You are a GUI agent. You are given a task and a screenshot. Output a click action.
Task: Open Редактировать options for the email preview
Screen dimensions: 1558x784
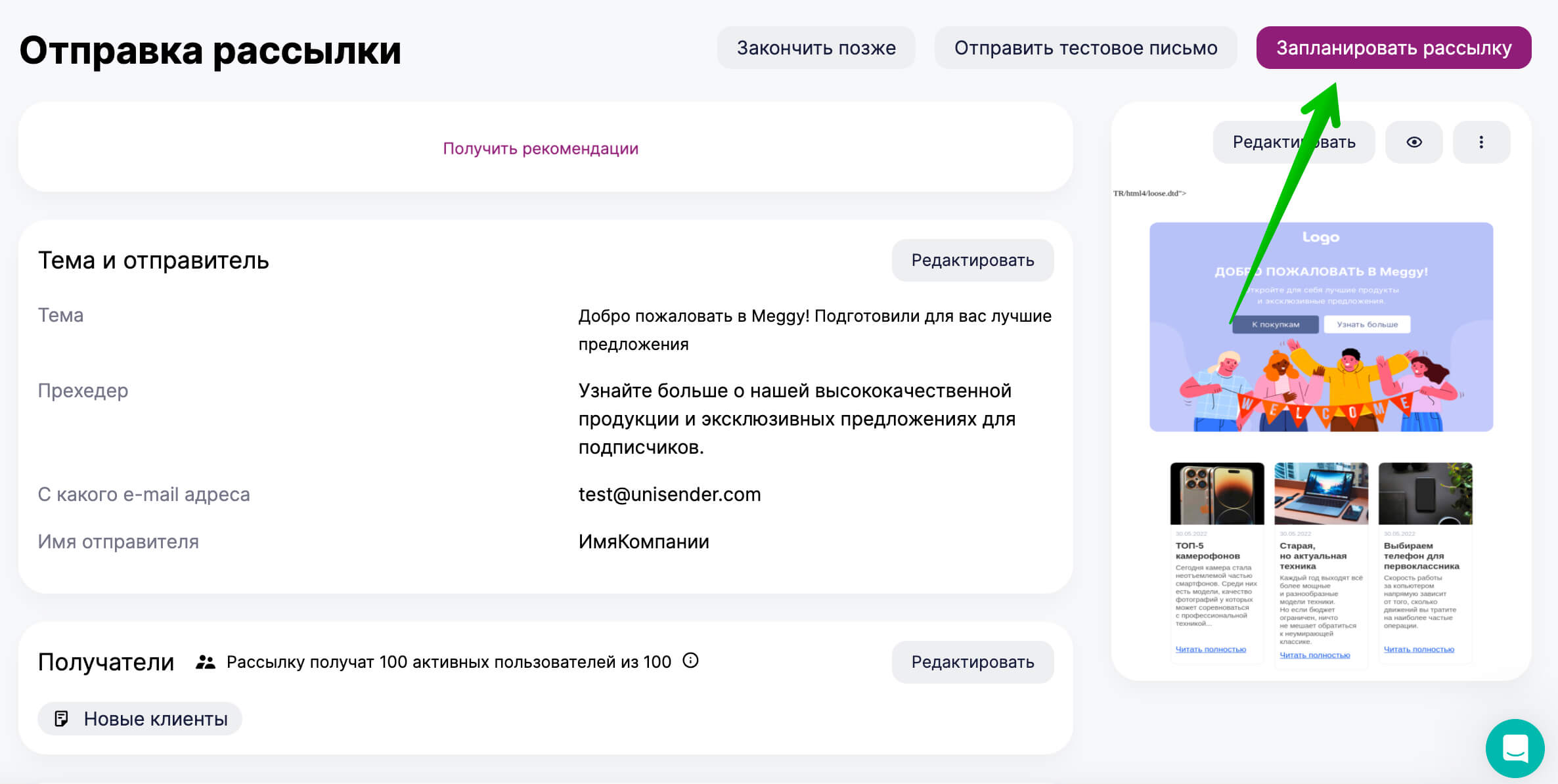1293,142
